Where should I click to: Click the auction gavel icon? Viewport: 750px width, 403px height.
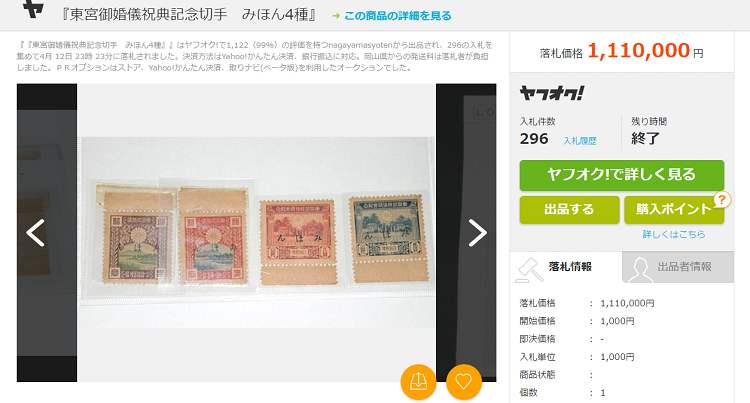529,270
